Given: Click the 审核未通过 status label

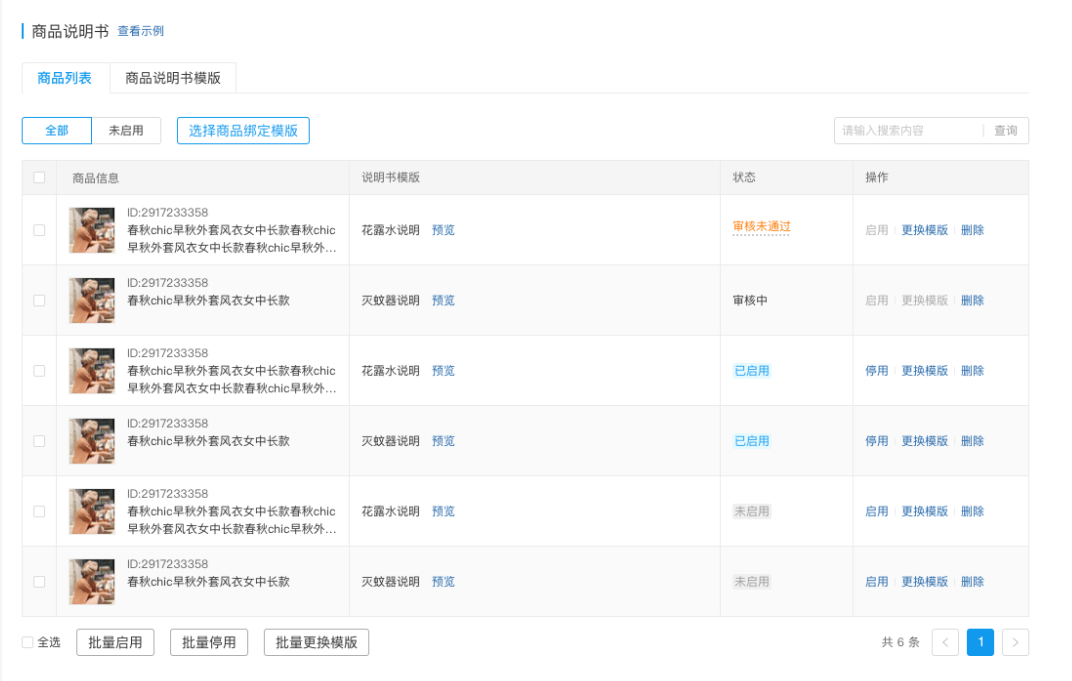Looking at the screenshot, I should (x=761, y=227).
